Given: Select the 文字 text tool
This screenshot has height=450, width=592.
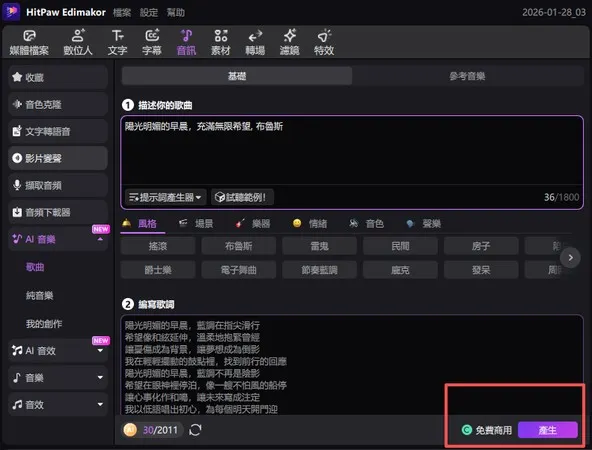Looking at the screenshot, I should point(117,43).
